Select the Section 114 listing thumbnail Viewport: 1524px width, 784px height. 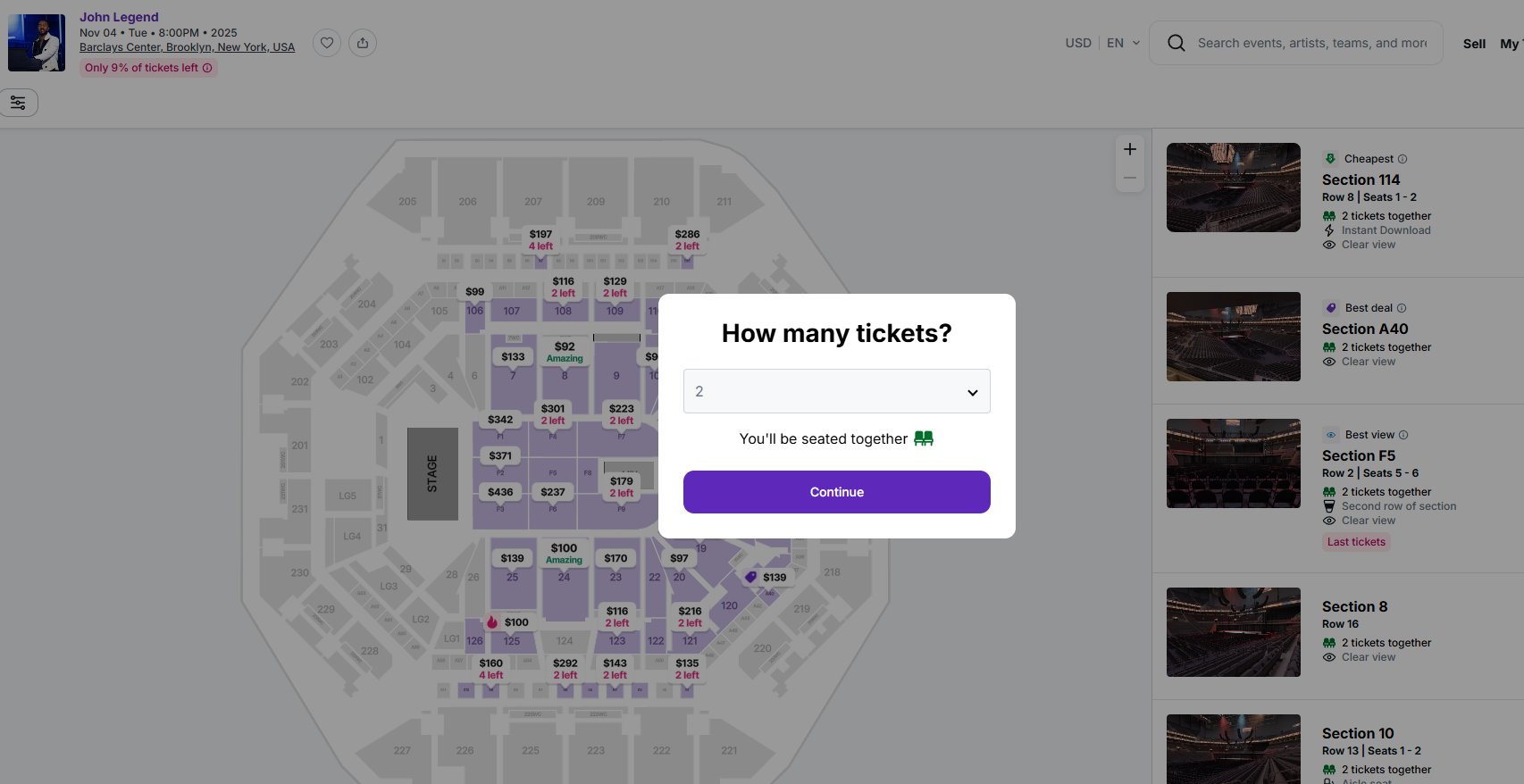click(1233, 188)
